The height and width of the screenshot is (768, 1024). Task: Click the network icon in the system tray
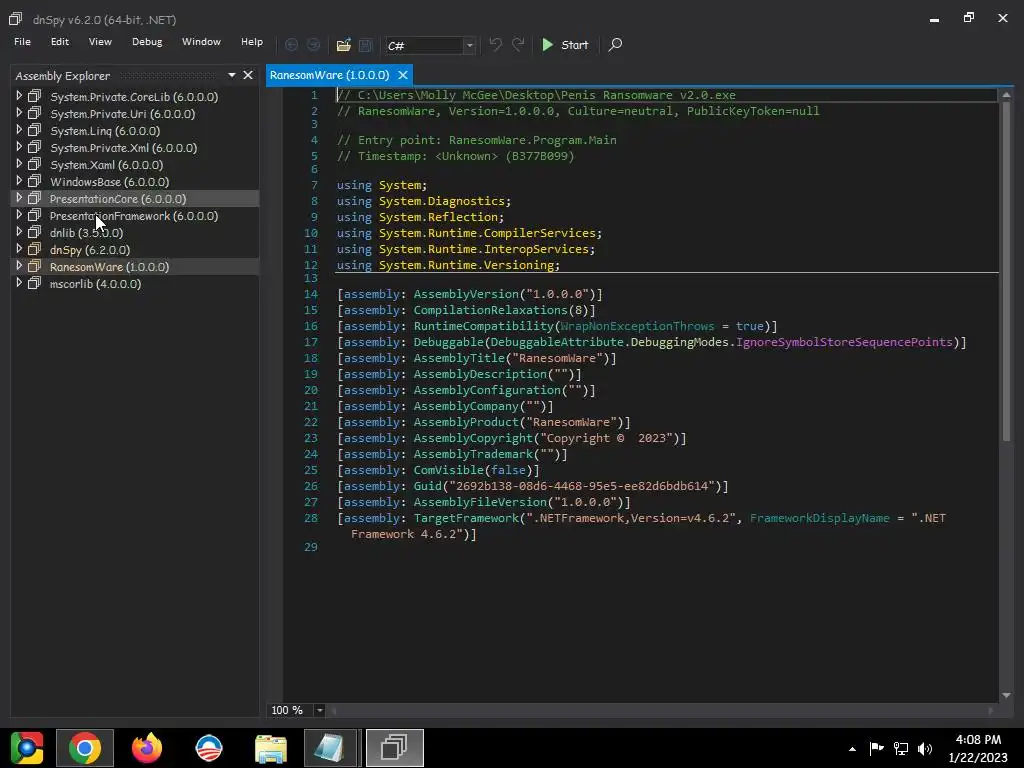(901, 748)
